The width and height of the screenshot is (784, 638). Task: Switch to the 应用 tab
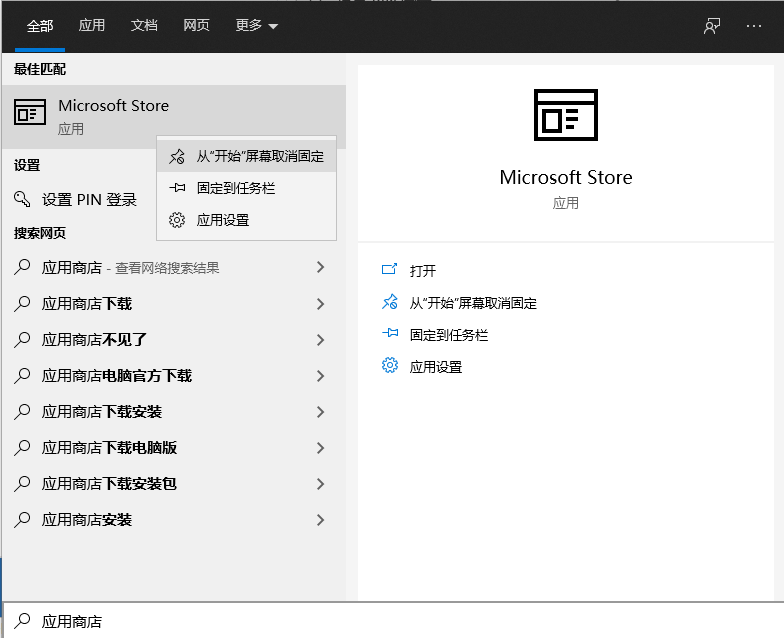(92, 26)
